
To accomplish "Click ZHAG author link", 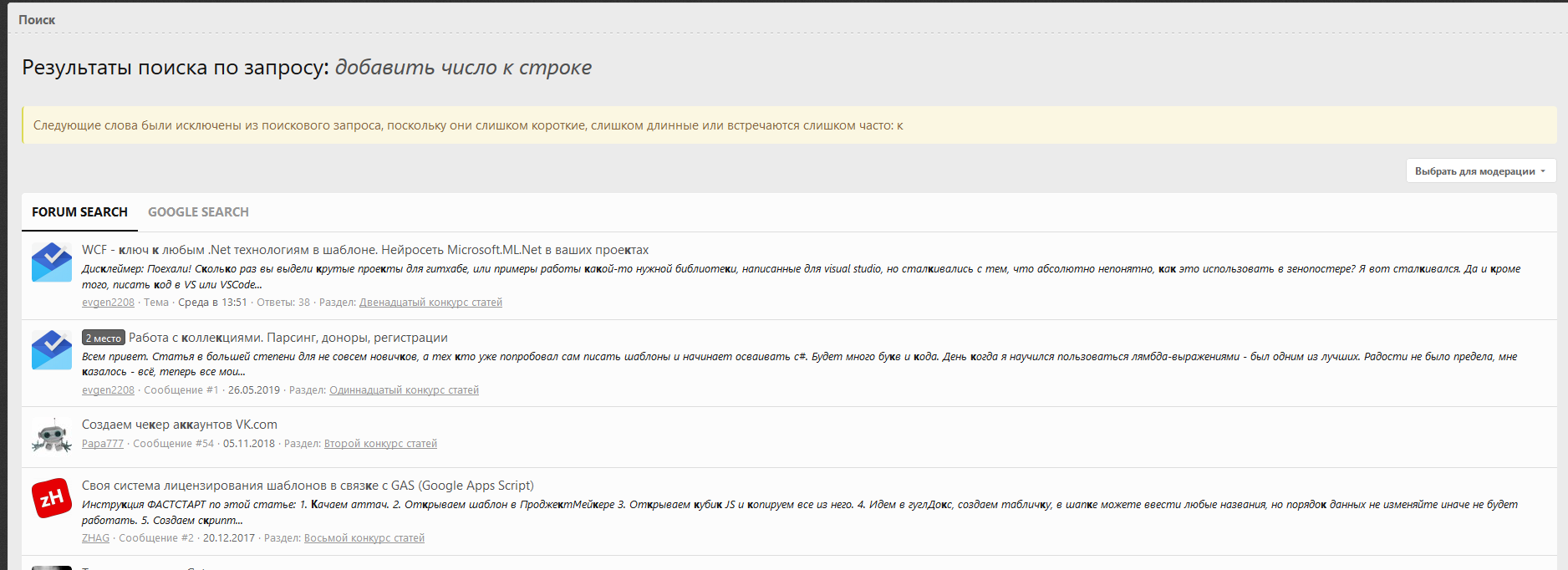I will [x=95, y=538].
